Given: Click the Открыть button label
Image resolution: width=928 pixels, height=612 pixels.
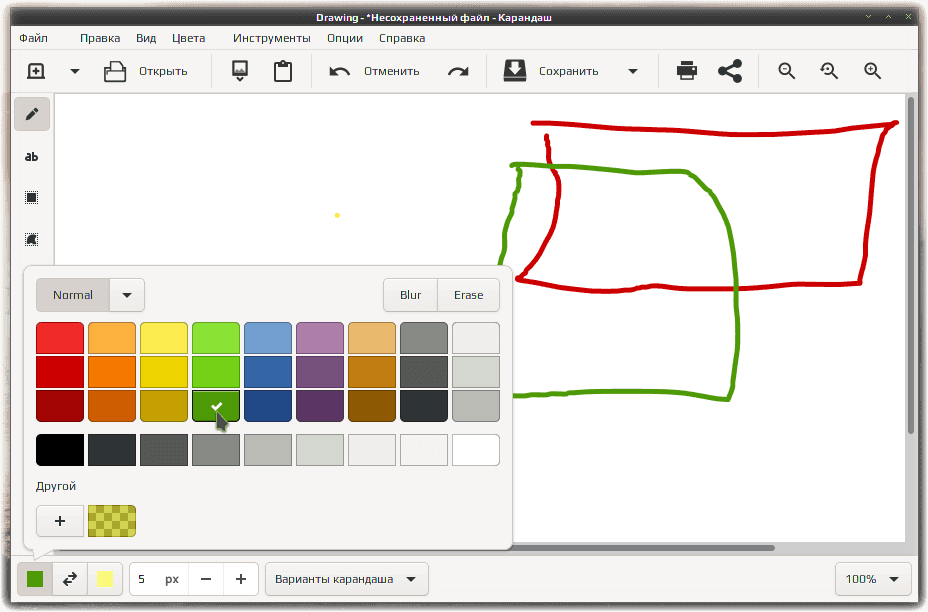Looking at the screenshot, I should pos(163,71).
